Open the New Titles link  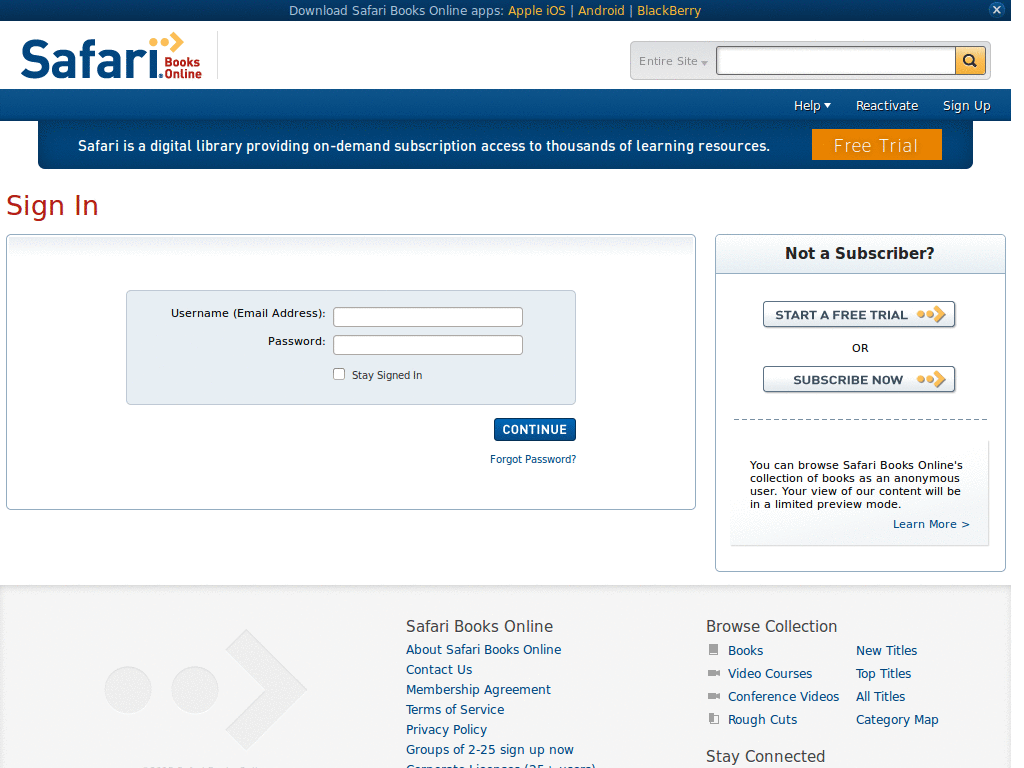(887, 650)
